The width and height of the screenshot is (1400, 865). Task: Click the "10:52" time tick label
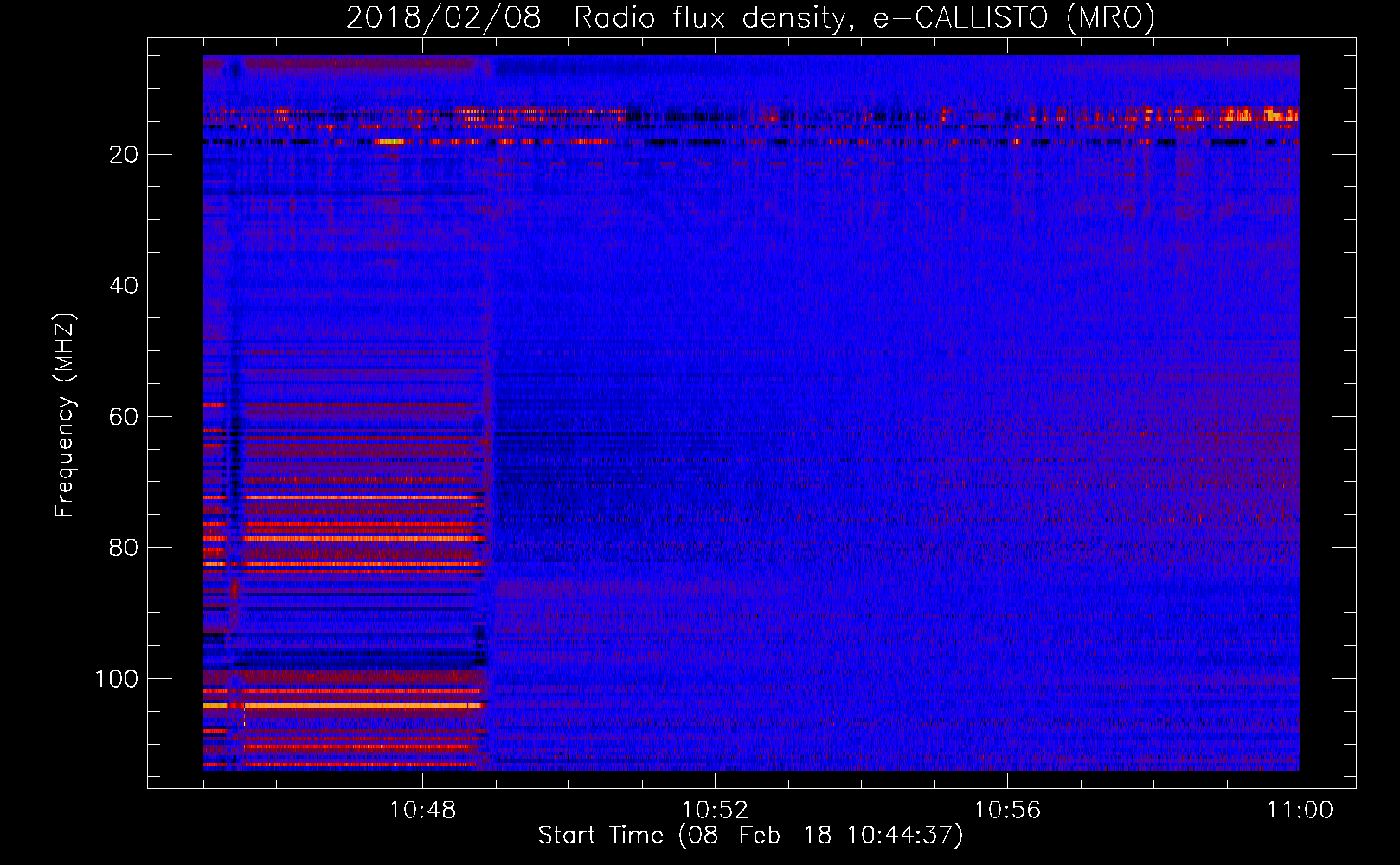(715, 811)
